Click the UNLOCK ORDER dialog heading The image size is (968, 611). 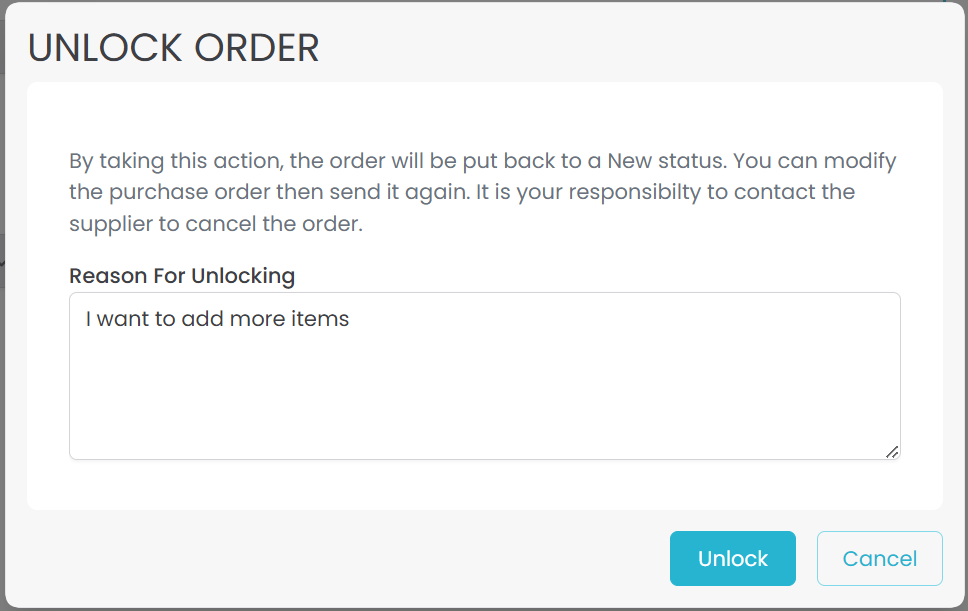tap(174, 48)
